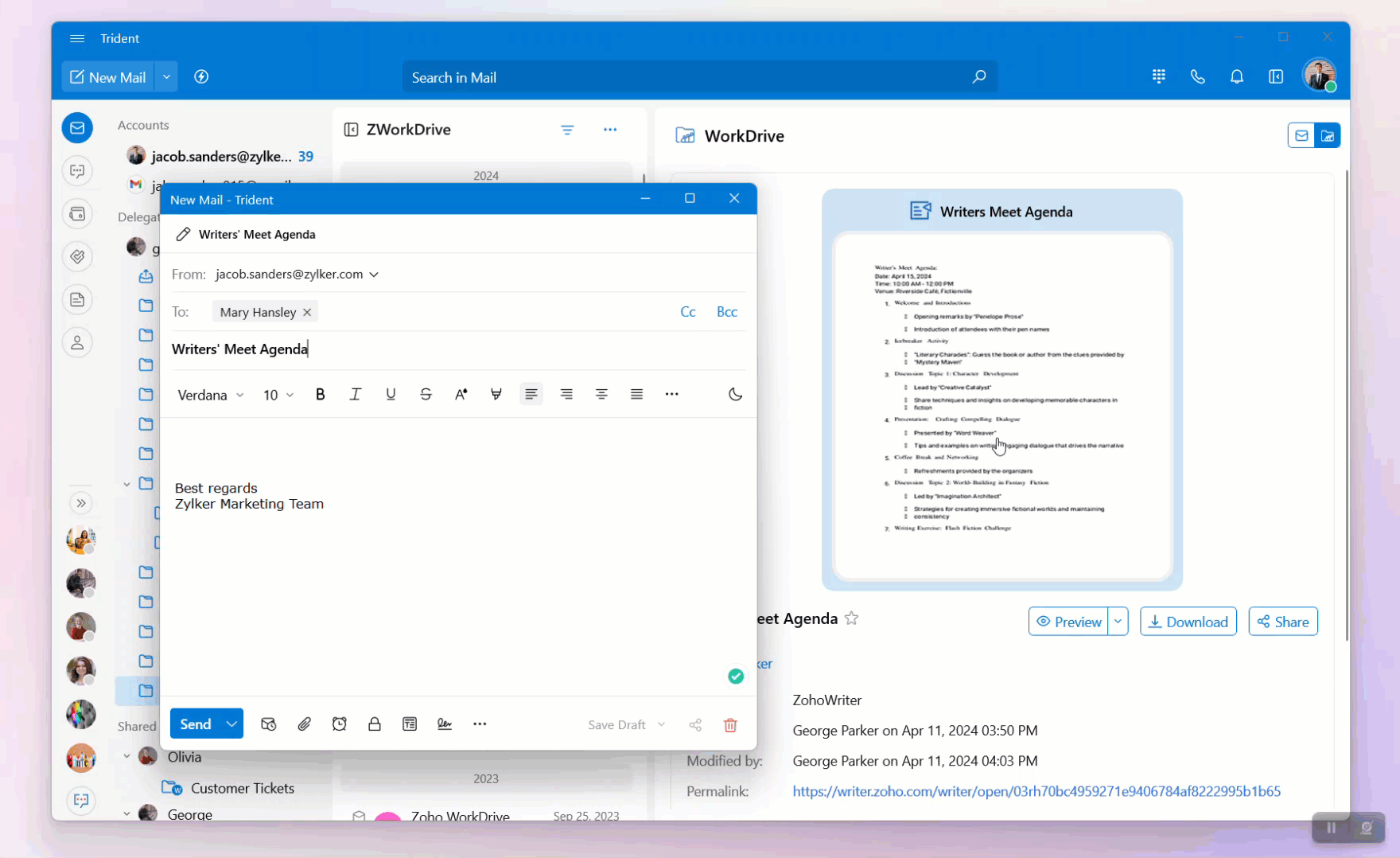
Task: Open the highlighter color tool
Action: pos(496,395)
